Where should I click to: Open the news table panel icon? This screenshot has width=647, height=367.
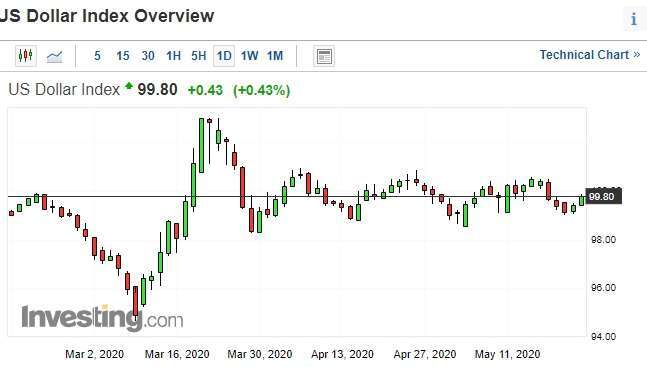click(324, 56)
